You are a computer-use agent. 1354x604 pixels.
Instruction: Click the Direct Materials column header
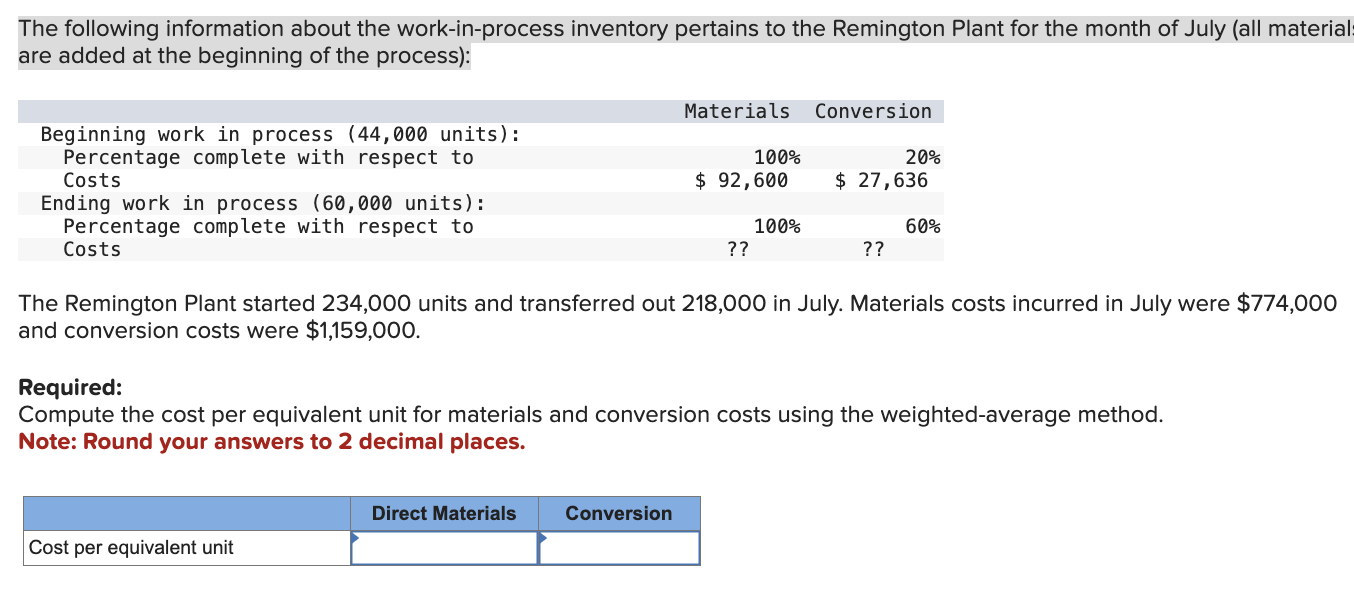(444, 513)
